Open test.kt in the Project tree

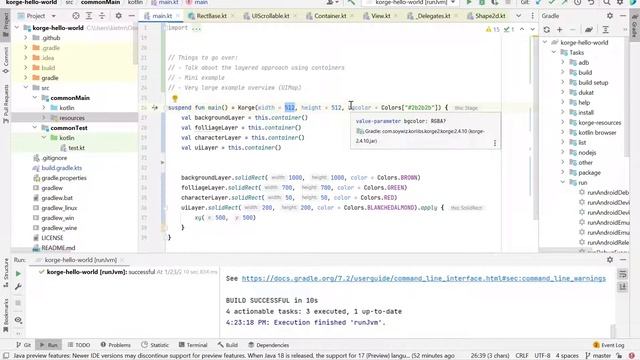pos(76,148)
